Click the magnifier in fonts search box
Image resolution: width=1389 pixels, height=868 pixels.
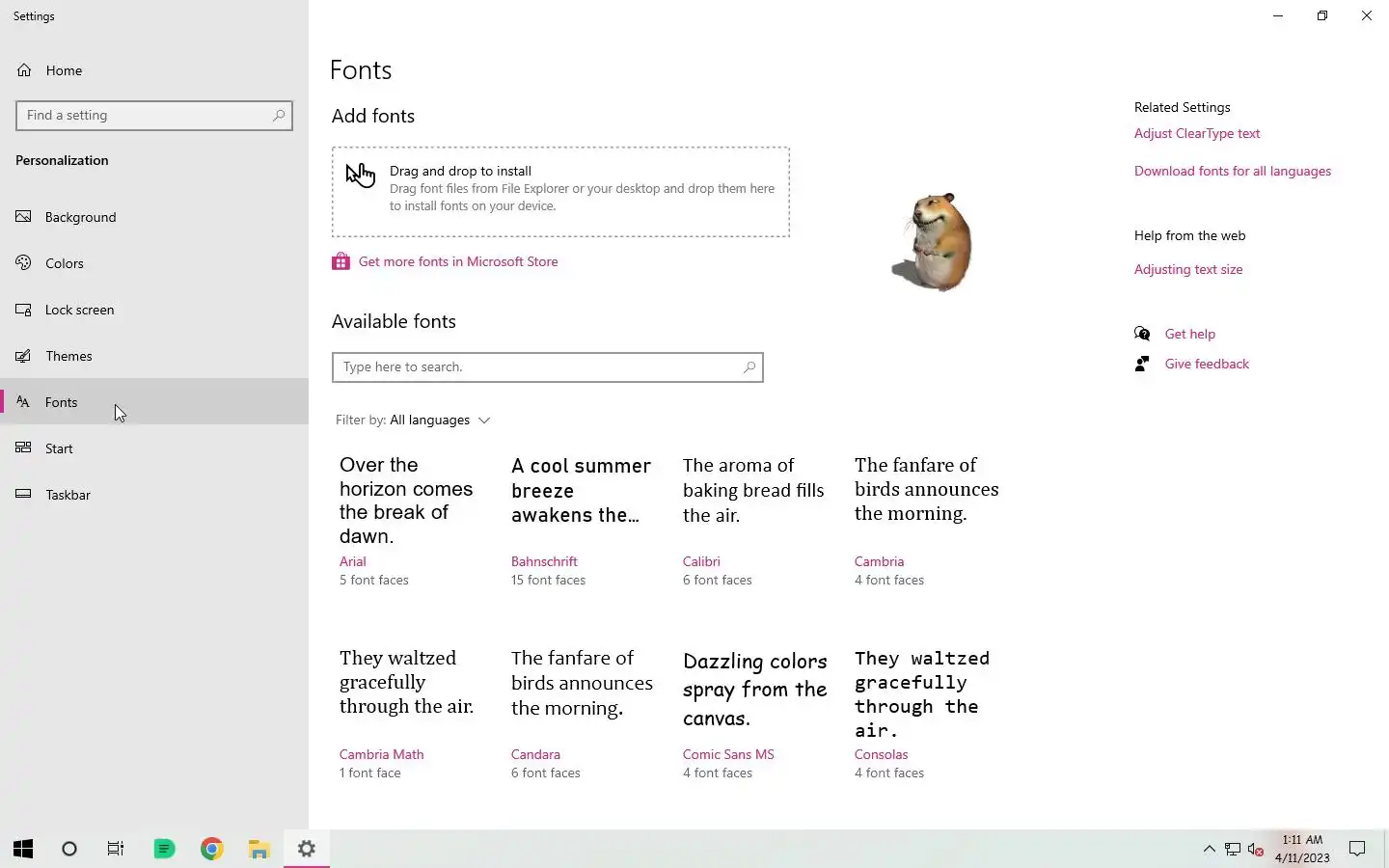pos(749,367)
